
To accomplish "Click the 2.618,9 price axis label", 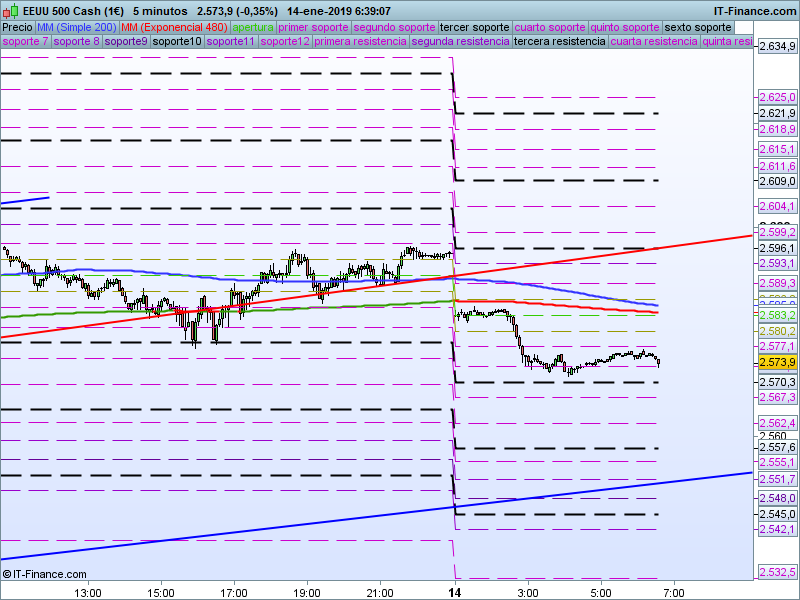I will click(777, 129).
